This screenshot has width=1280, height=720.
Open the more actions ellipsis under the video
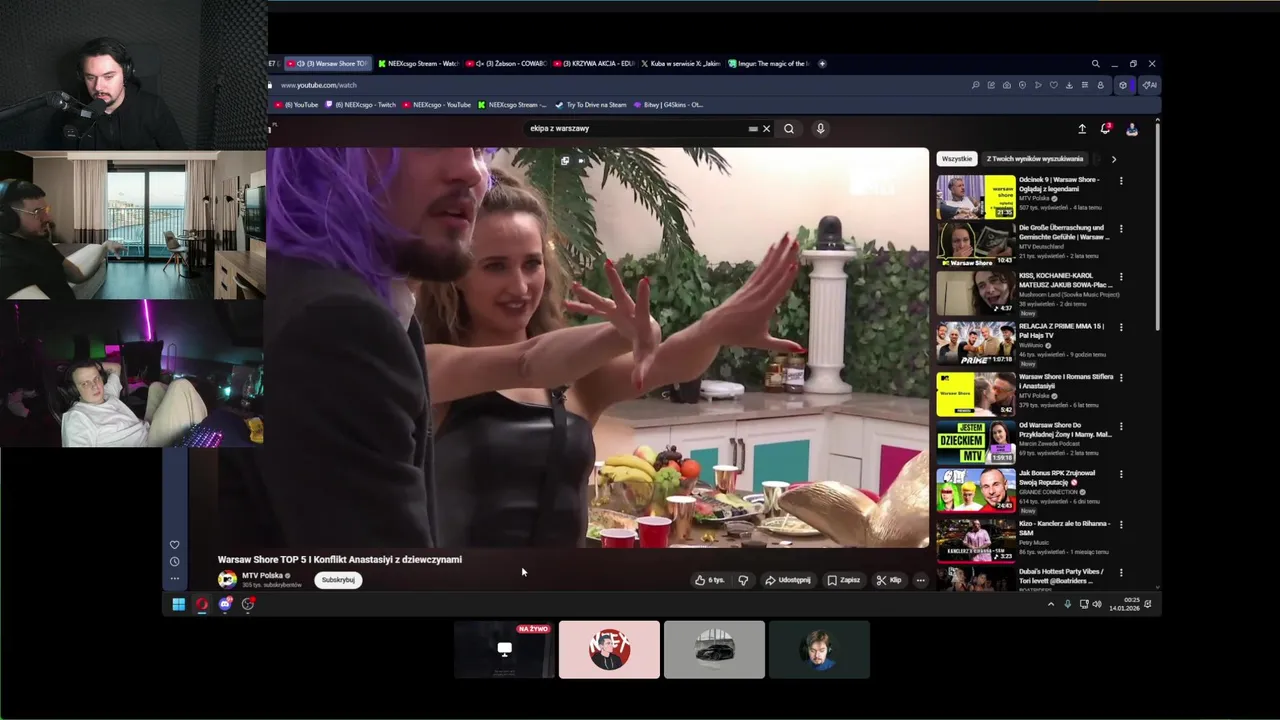920,580
